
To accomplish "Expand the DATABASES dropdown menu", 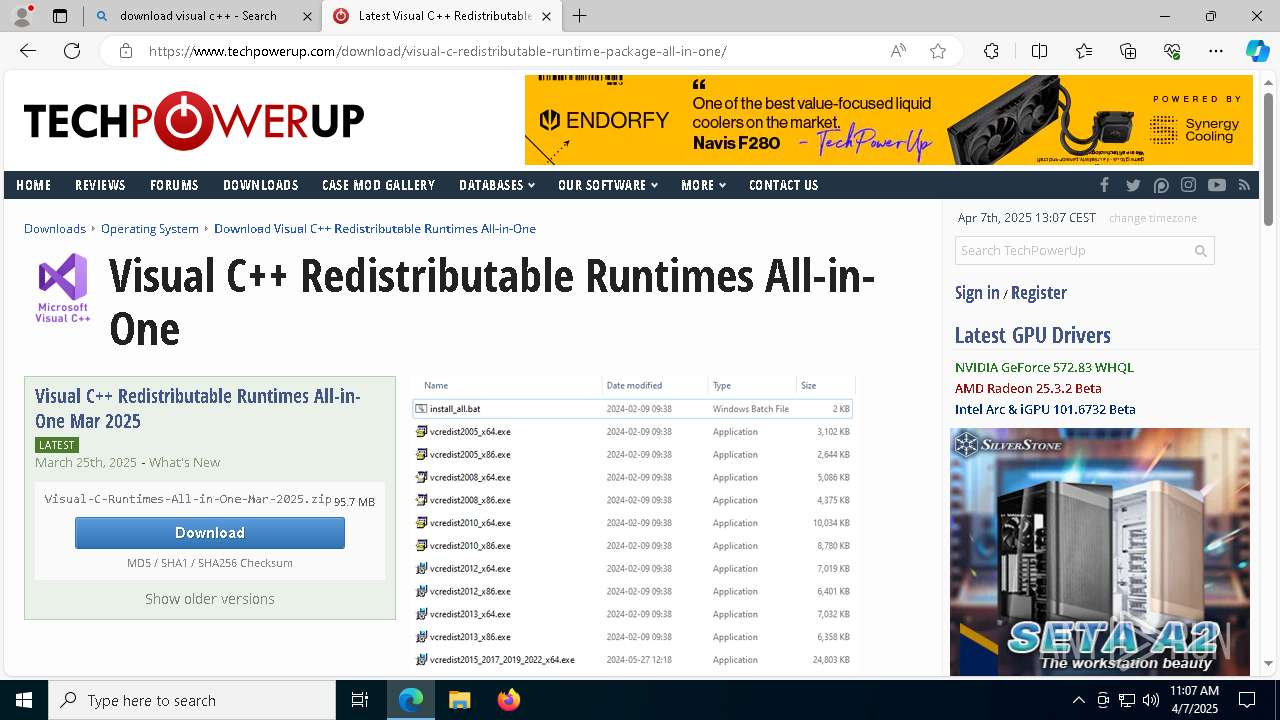I will tap(497, 185).
